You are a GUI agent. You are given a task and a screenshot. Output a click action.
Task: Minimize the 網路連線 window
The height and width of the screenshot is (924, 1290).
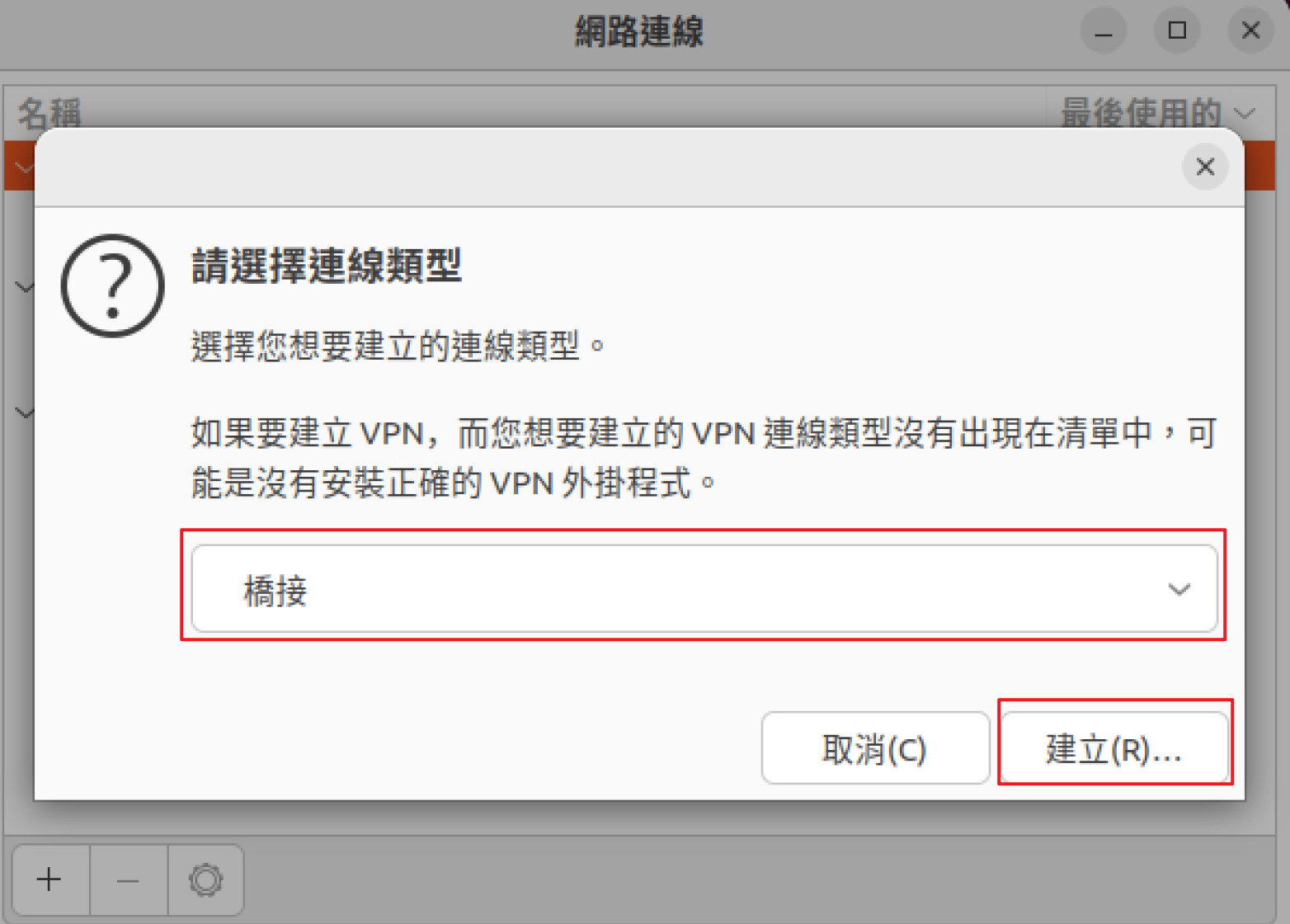(1104, 31)
